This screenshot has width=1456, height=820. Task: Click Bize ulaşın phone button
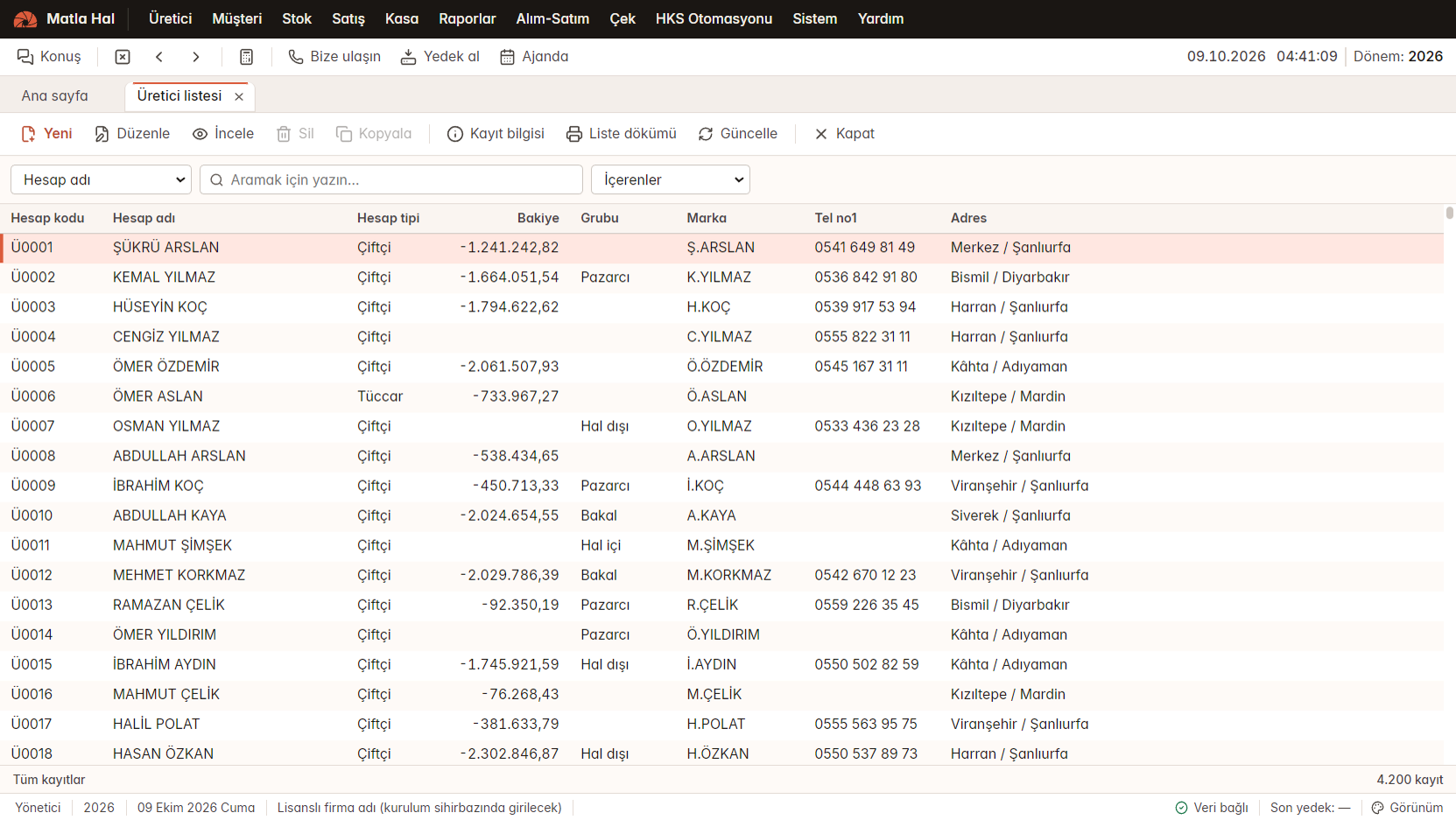pos(334,57)
